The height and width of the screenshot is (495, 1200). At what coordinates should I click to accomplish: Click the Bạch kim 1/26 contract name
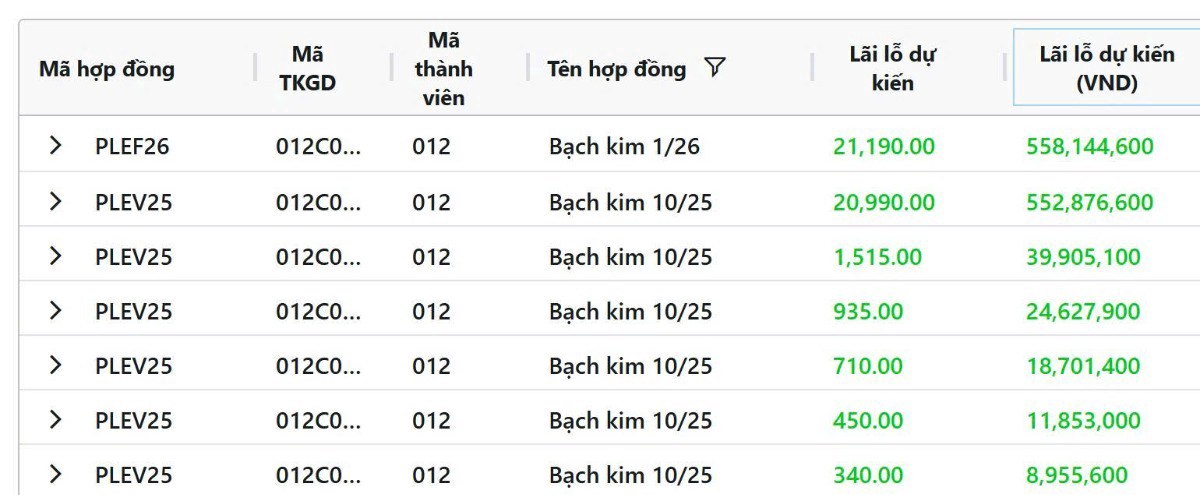(624, 147)
